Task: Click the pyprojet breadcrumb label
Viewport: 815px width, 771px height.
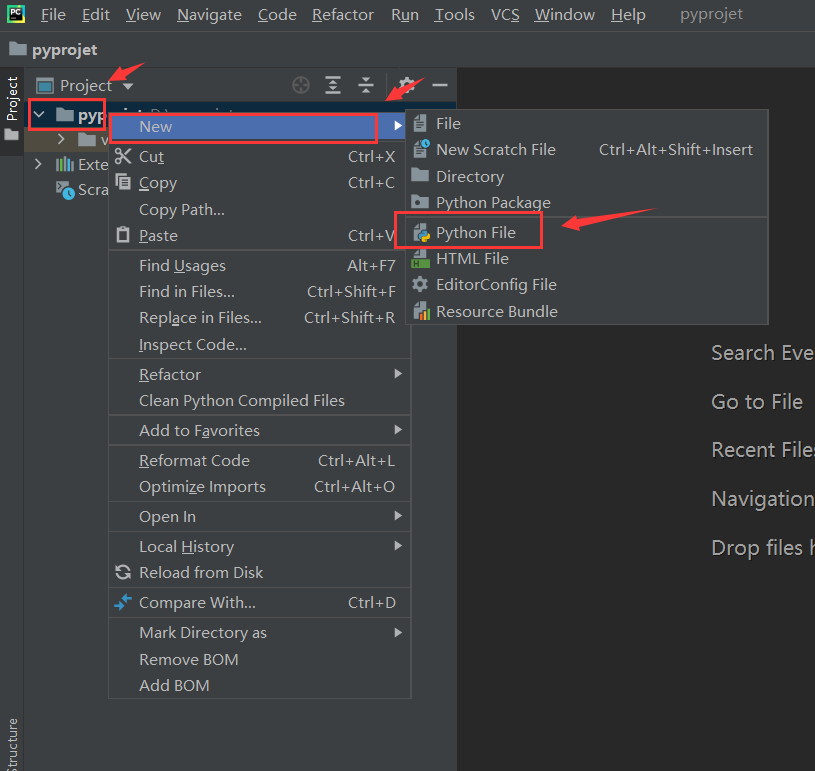Action: pos(64,50)
